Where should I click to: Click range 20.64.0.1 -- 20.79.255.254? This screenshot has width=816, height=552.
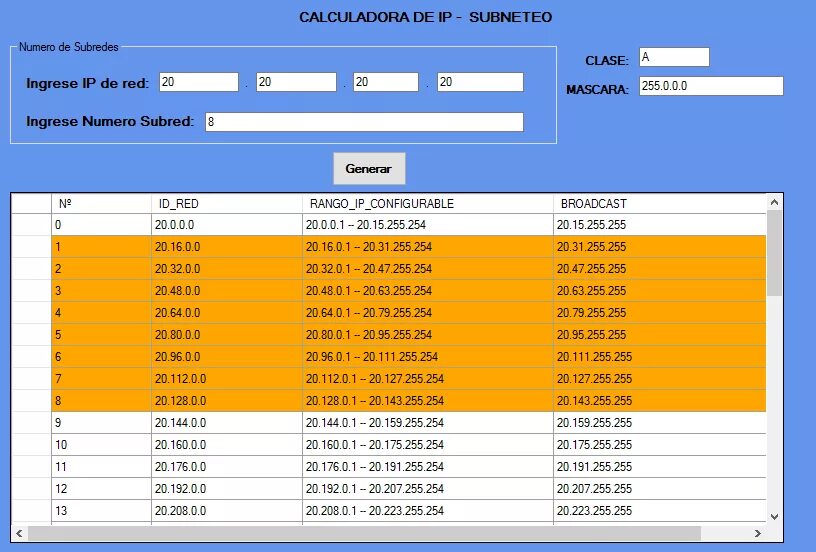tap(428, 313)
